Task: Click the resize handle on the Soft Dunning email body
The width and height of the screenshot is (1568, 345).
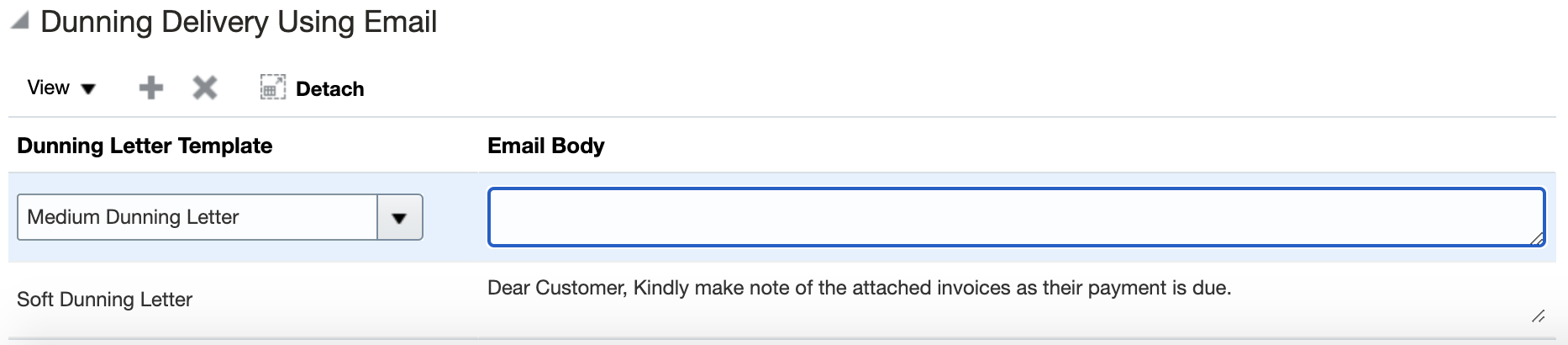Action: 1538,316
